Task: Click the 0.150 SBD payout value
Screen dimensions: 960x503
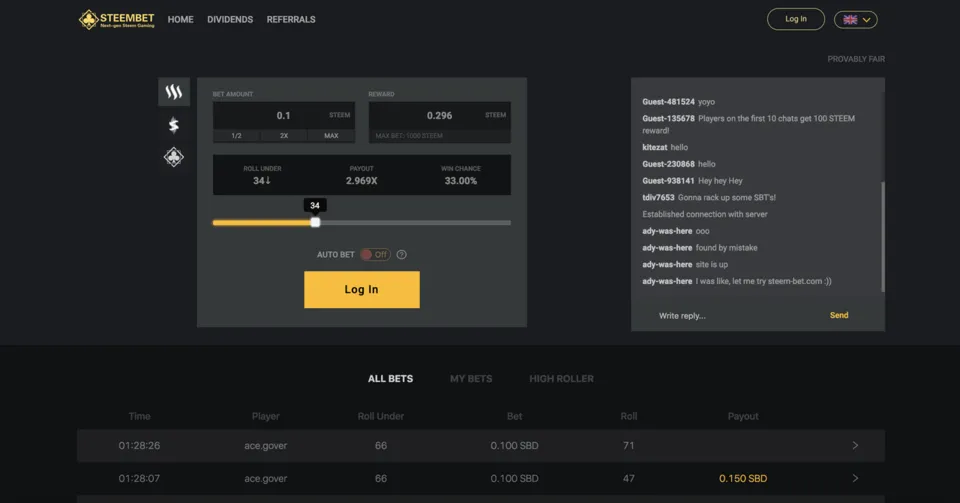Action: [x=743, y=479]
